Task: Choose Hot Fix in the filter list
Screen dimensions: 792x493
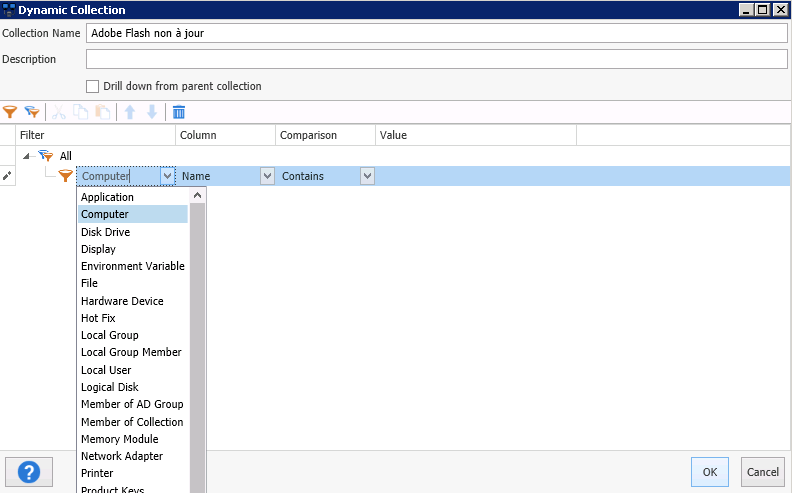Action: coord(98,318)
